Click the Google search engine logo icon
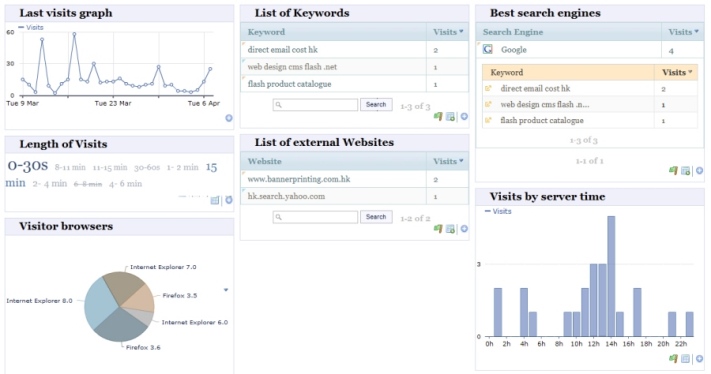711x374 pixels. coord(488,49)
